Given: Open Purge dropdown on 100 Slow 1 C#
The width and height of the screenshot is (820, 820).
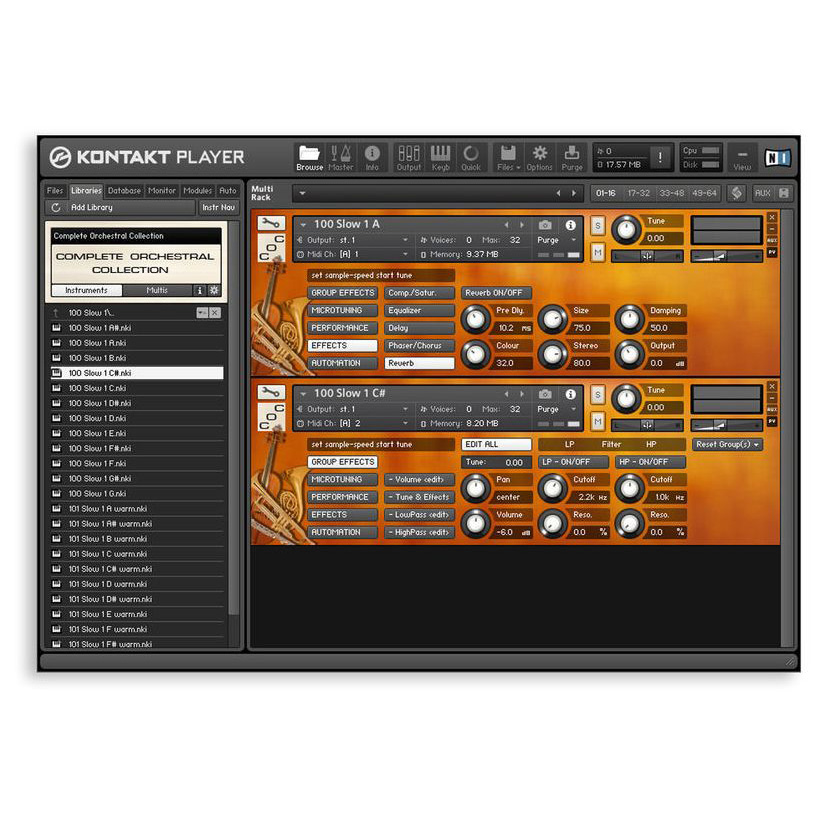Looking at the screenshot, I should [x=574, y=409].
